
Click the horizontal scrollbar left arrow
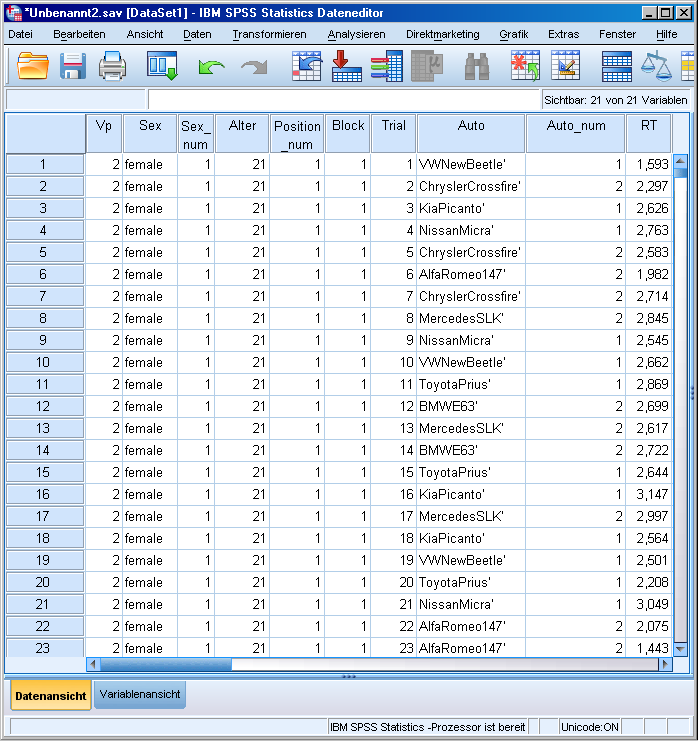[x=93, y=664]
